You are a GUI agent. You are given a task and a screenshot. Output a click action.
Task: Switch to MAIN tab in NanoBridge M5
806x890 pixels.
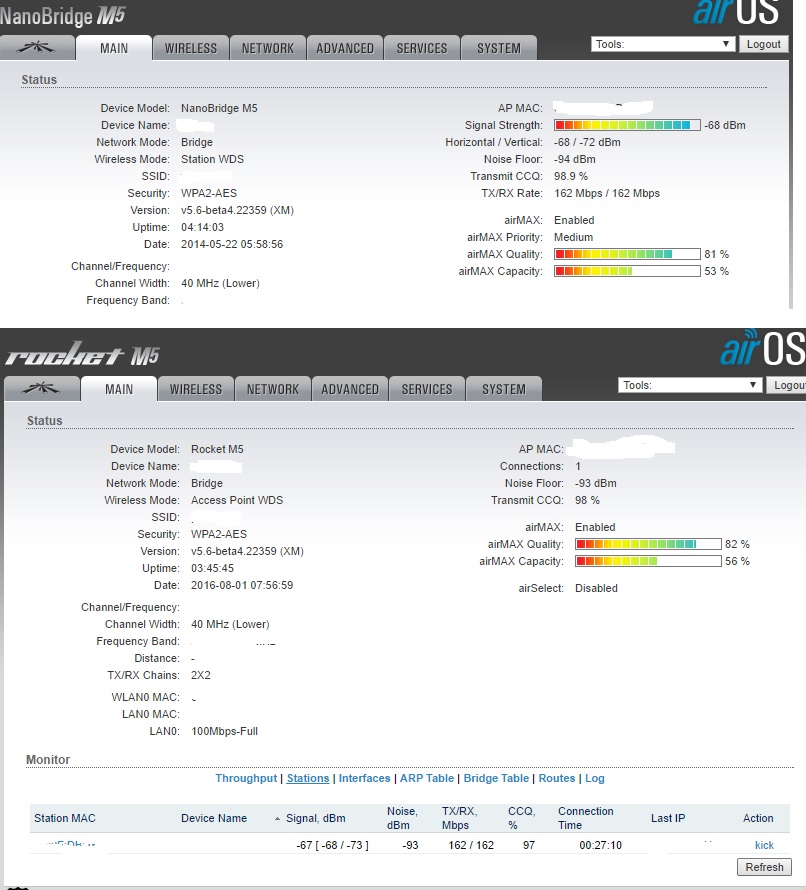[114, 48]
